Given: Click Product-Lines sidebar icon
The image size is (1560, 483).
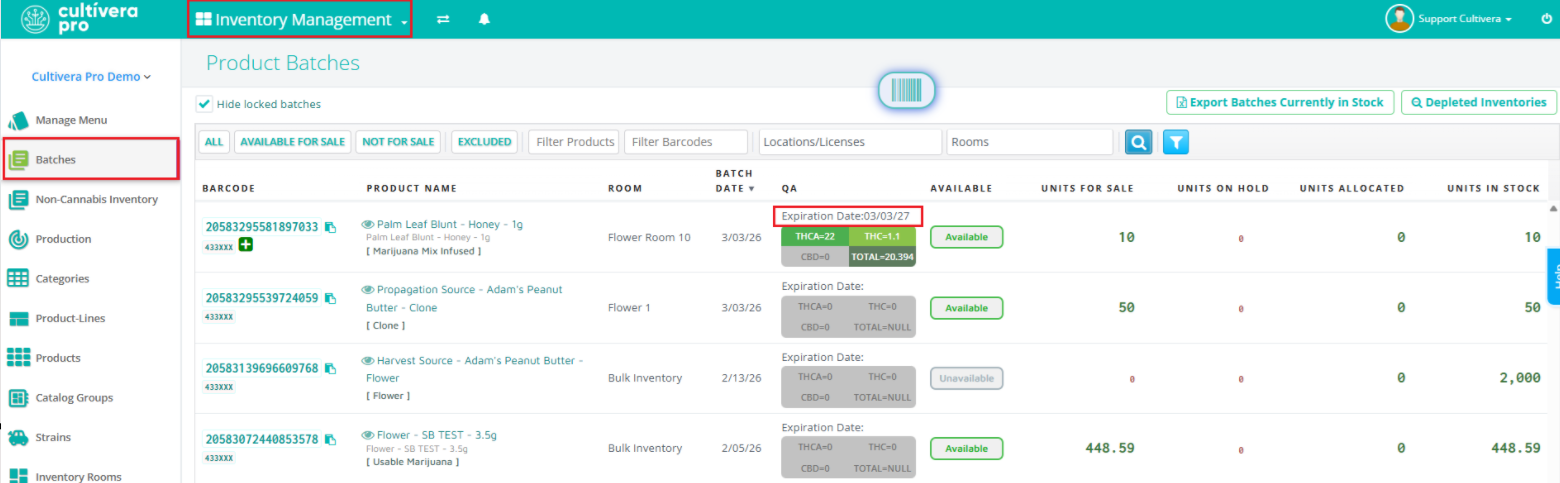Looking at the screenshot, I should [x=18, y=318].
